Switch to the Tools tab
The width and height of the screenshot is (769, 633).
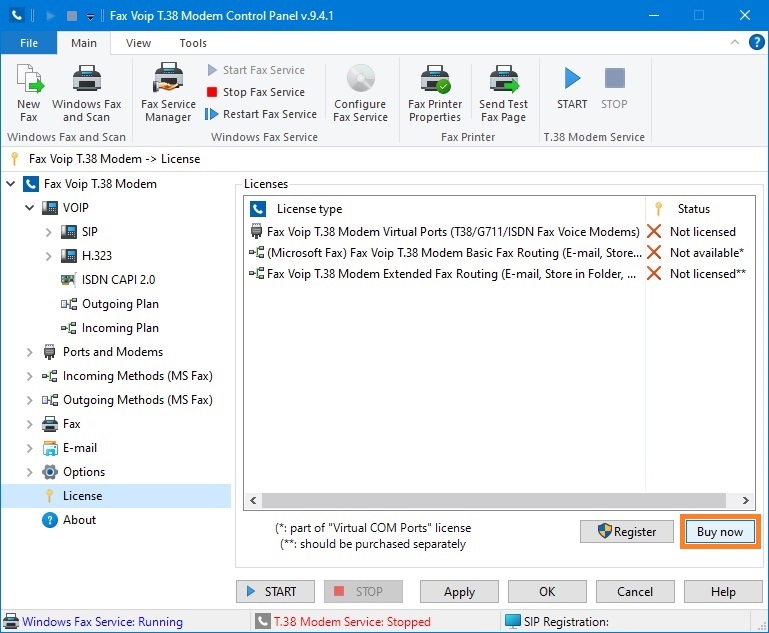pyautogui.click(x=193, y=43)
